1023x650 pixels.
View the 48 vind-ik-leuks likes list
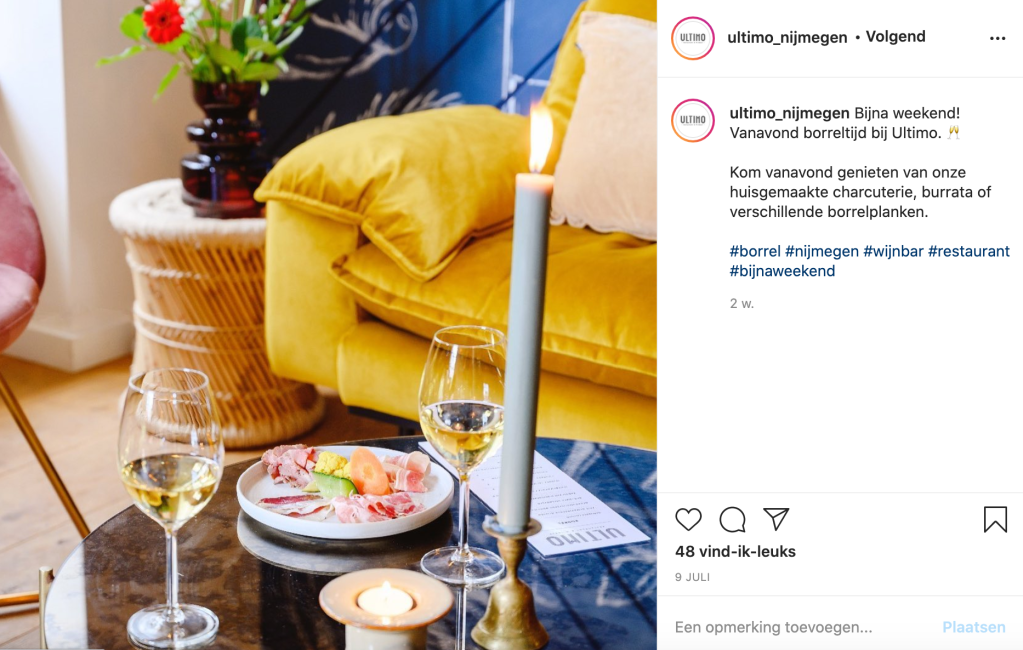(x=735, y=551)
